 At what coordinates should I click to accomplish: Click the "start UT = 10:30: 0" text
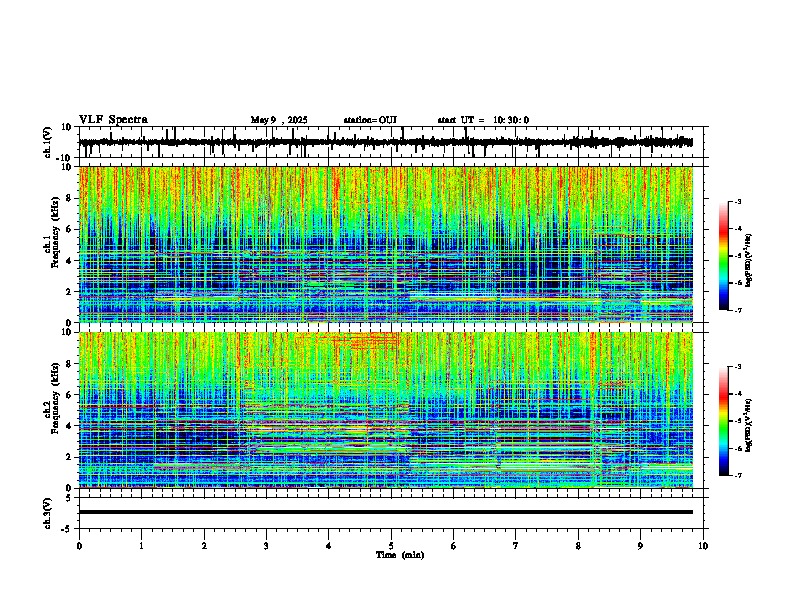tap(483, 120)
